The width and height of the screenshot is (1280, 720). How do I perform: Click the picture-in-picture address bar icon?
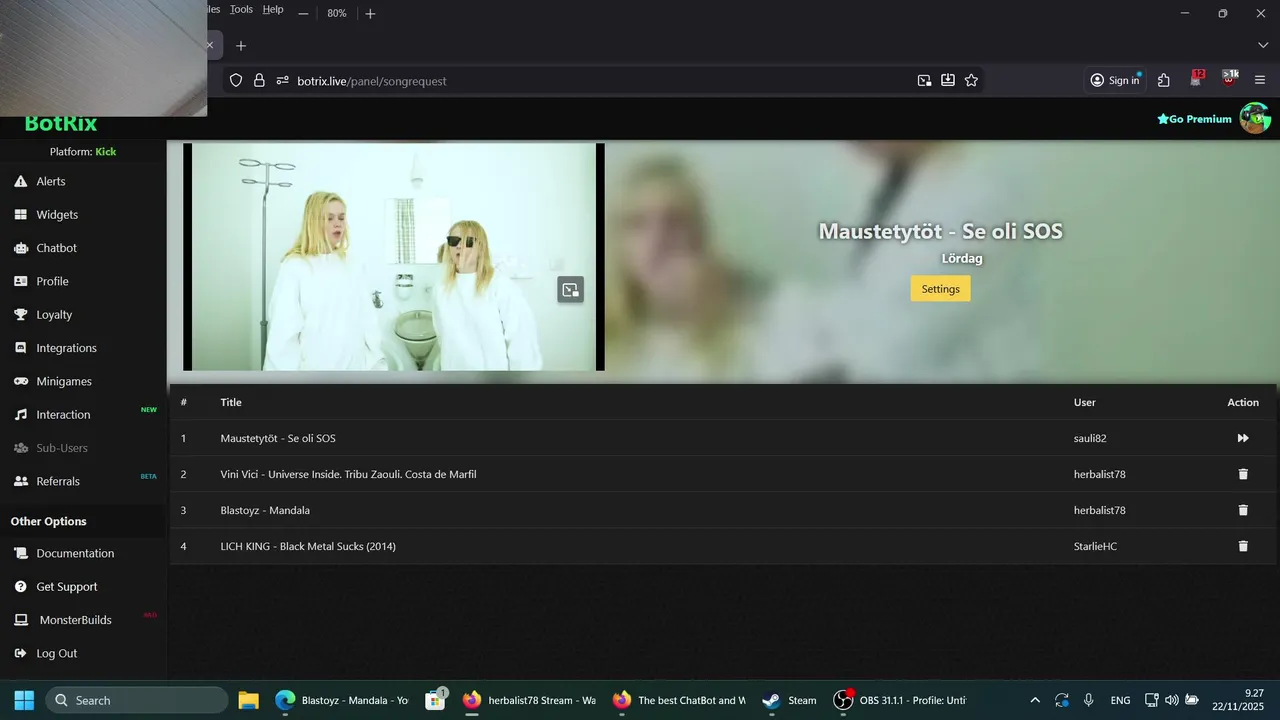coord(925,80)
